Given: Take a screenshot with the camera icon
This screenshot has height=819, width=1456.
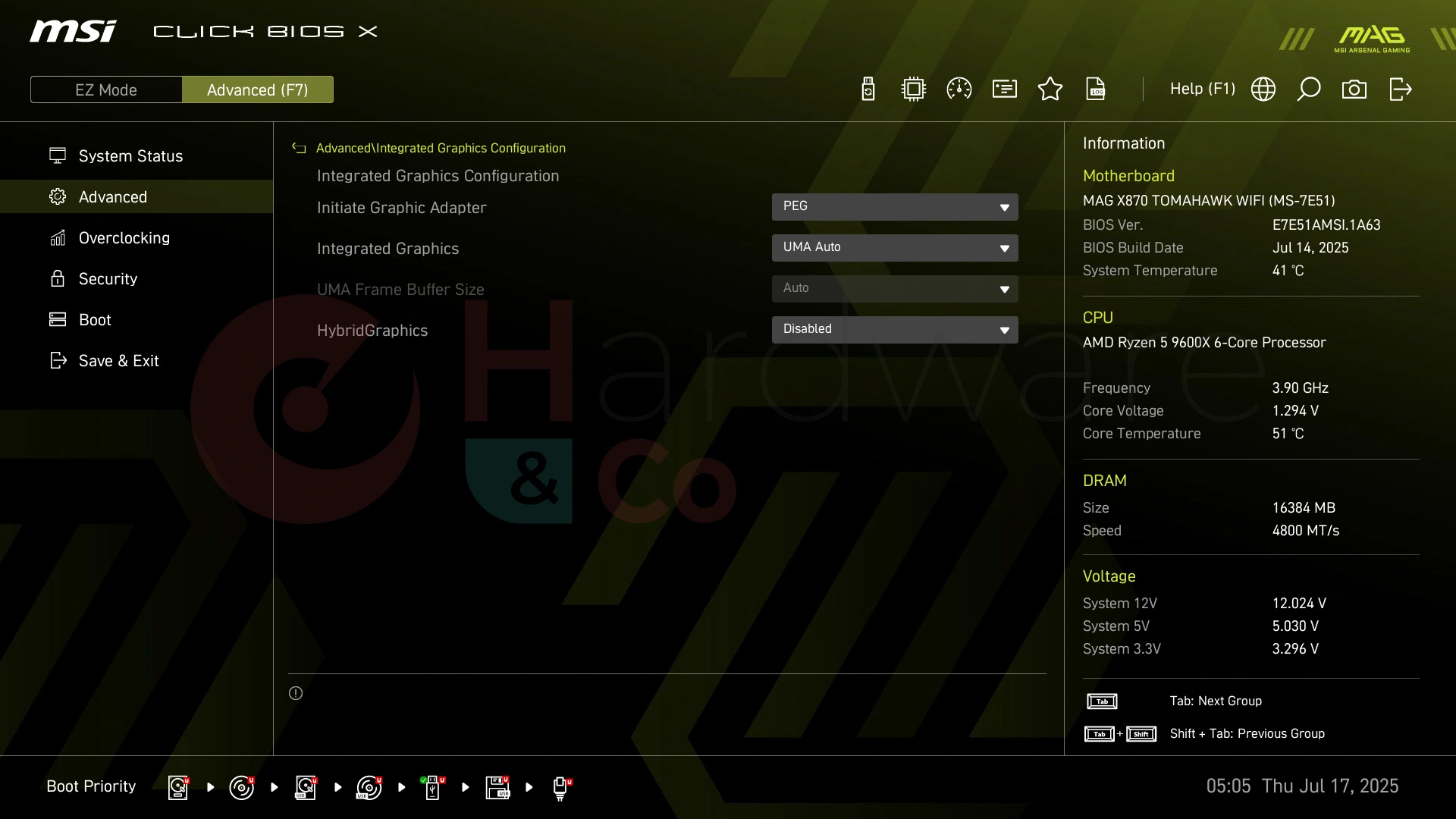Looking at the screenshot, I should pyautogui.click(x=1354, y=89).
